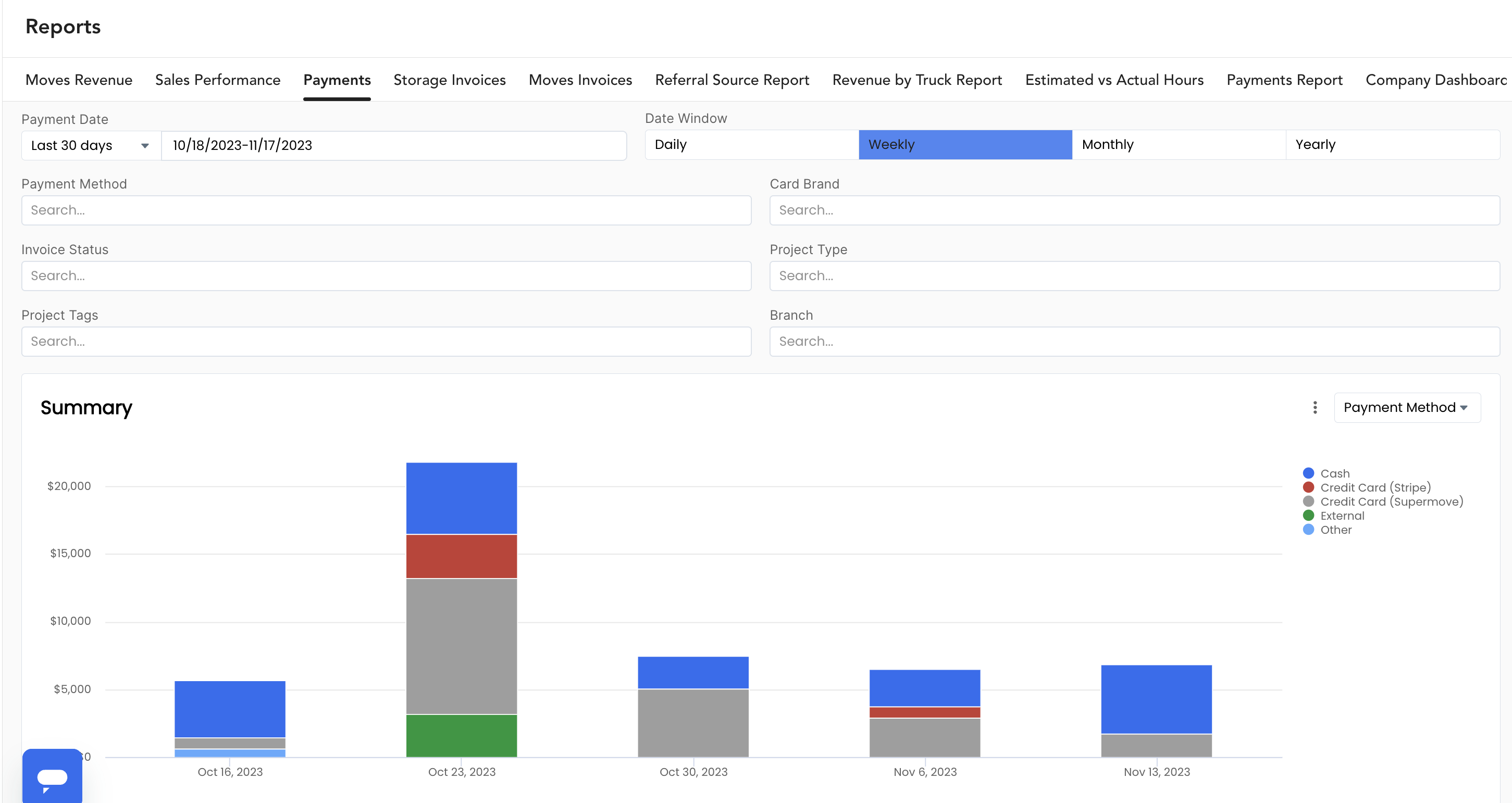Click the gray Supermove segment of Oct 30 bar
Screen dimensions: 1512x803
[693, 723]
